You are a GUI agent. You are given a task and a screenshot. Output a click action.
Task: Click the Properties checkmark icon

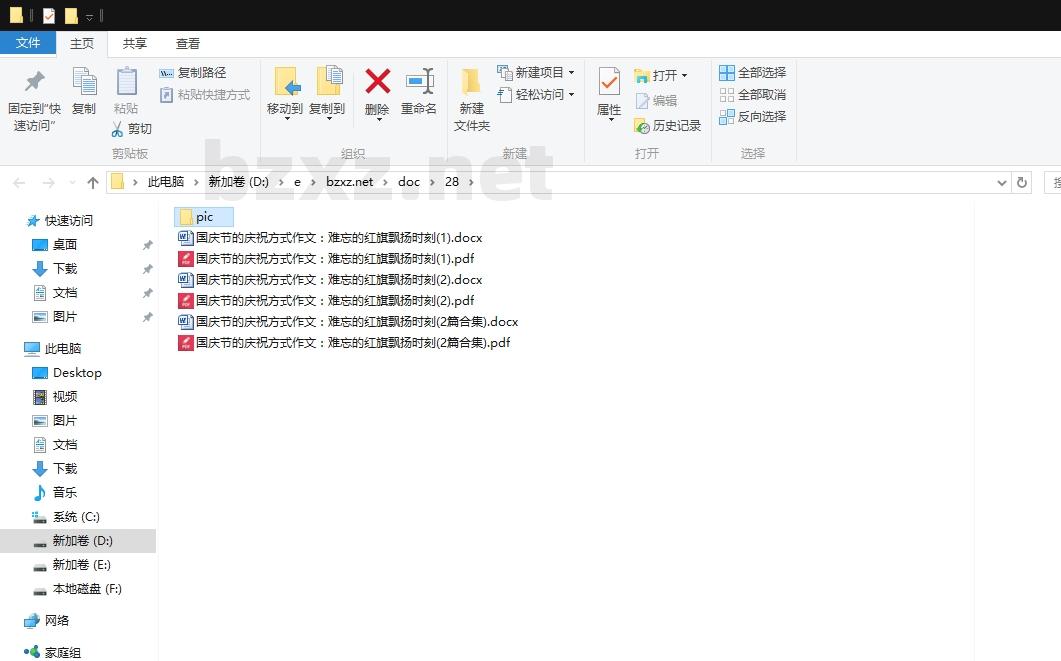[x=609, y=82]
